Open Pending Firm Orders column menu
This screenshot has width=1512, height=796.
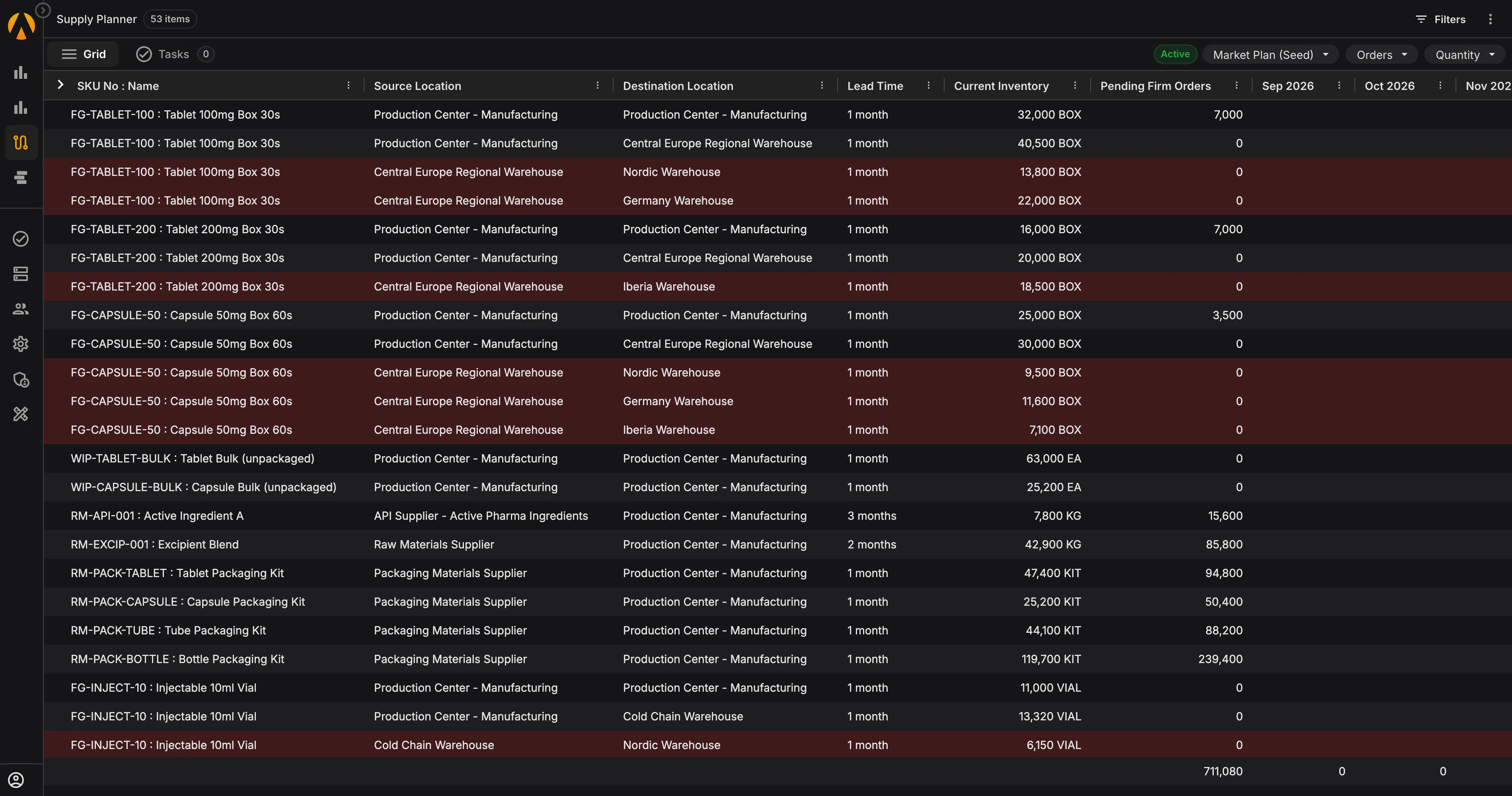click(x=1236, y=86)
